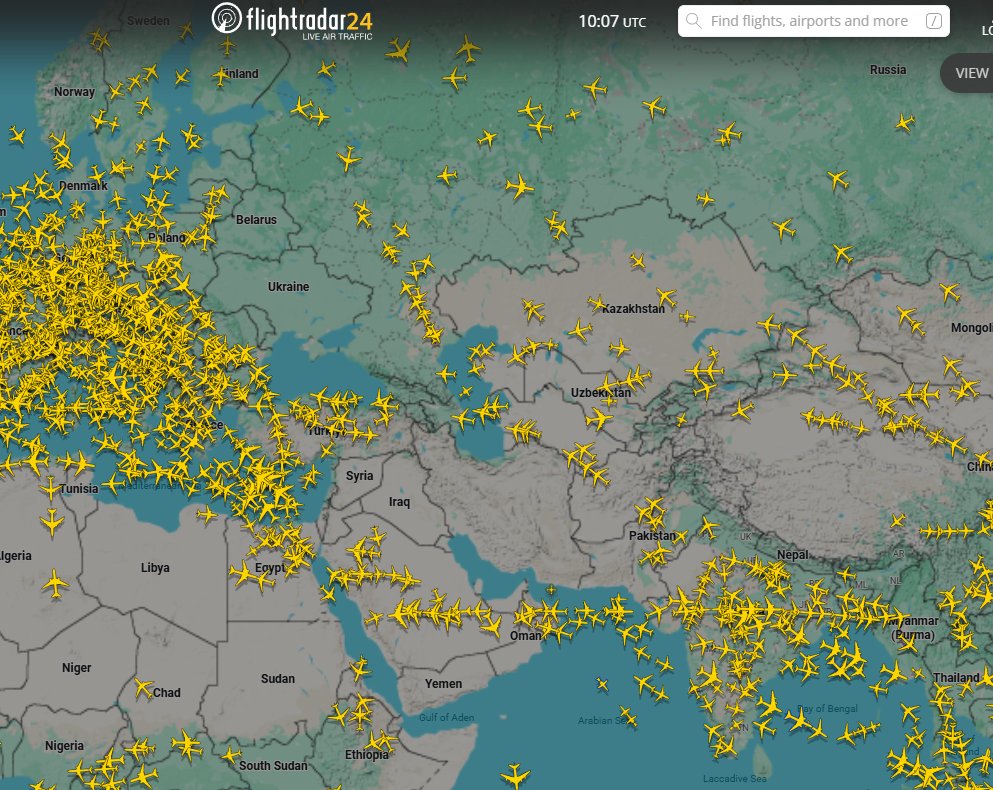The width and height of the screenshot is (993, 790).
Task: Click the airplane above Chad
Action: 142,686
